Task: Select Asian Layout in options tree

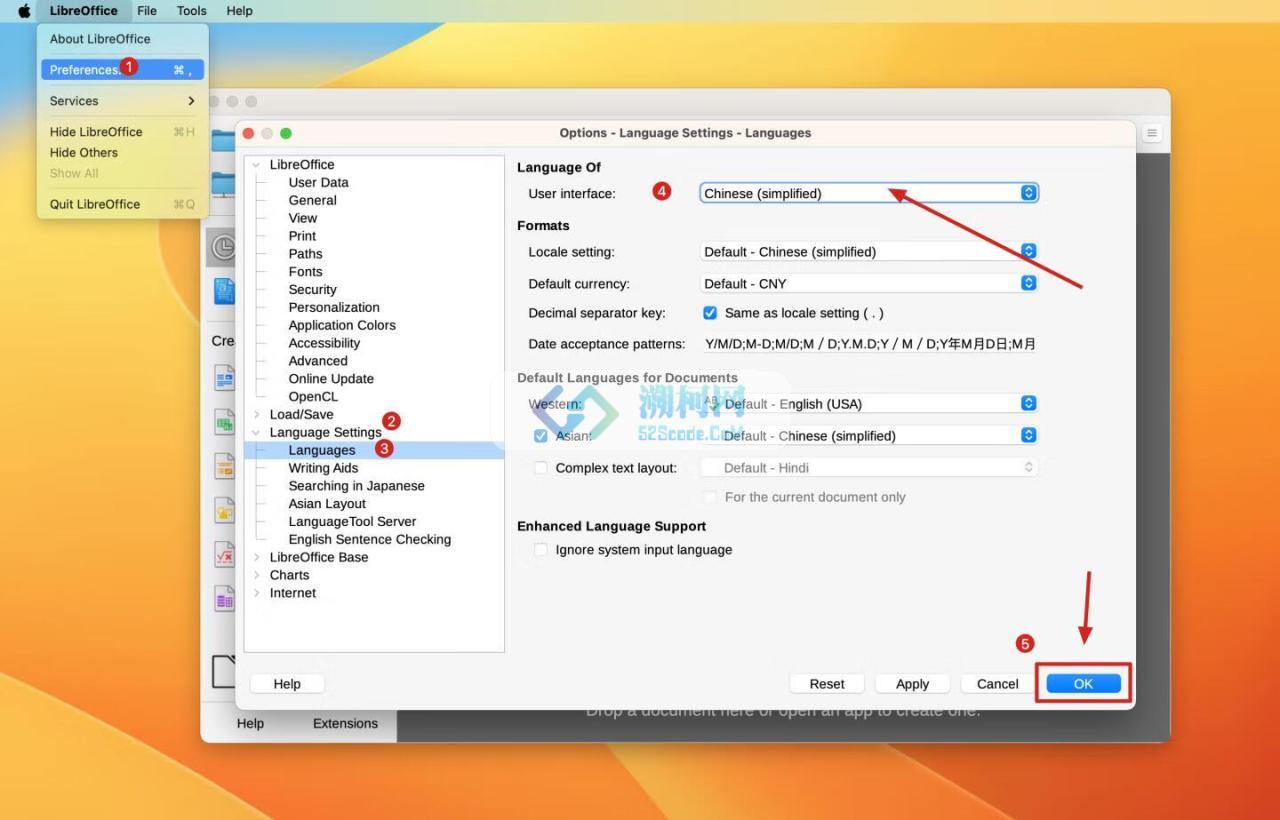Action: click(x=327, y=505)
